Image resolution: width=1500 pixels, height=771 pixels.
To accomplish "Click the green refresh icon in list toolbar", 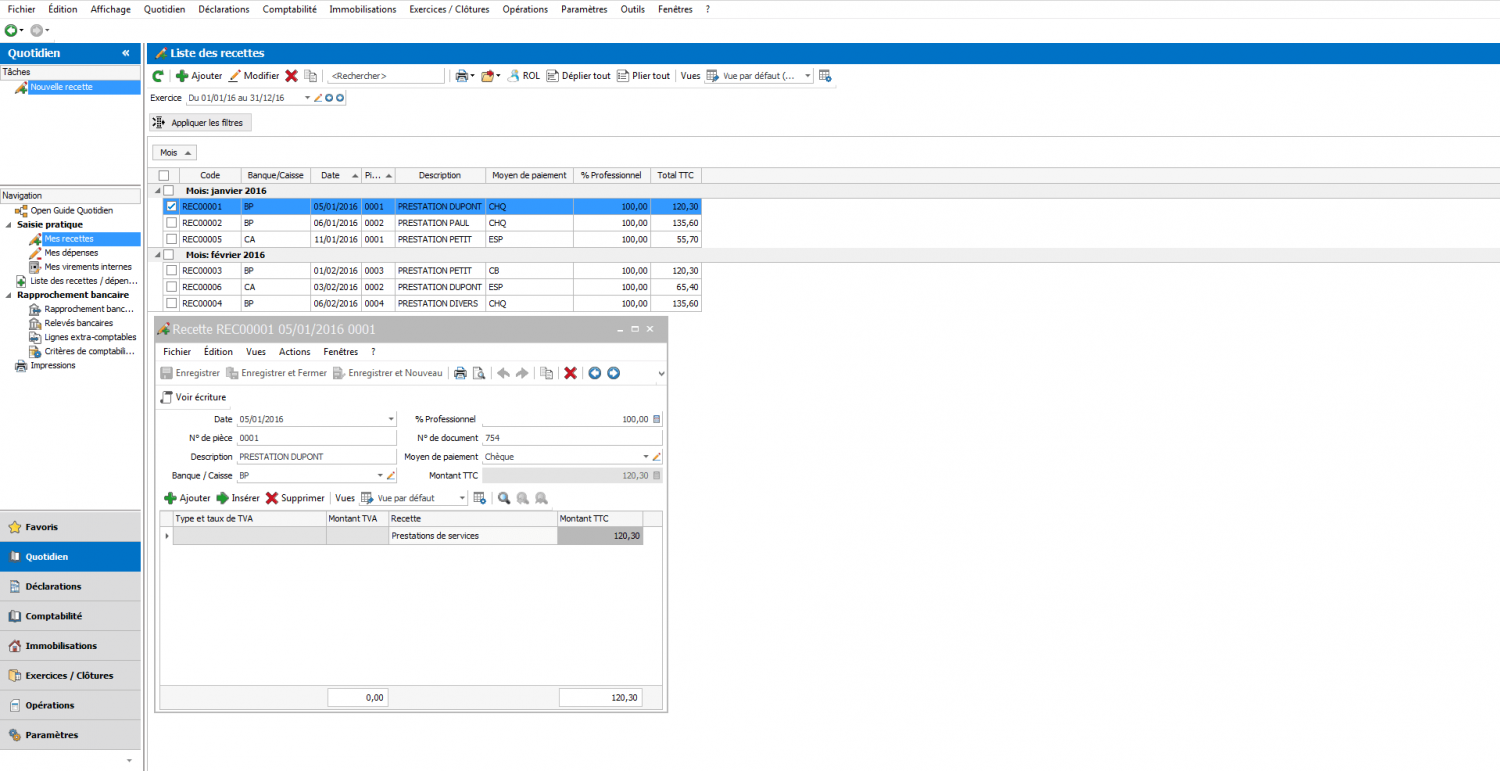I will coord(158,76).
